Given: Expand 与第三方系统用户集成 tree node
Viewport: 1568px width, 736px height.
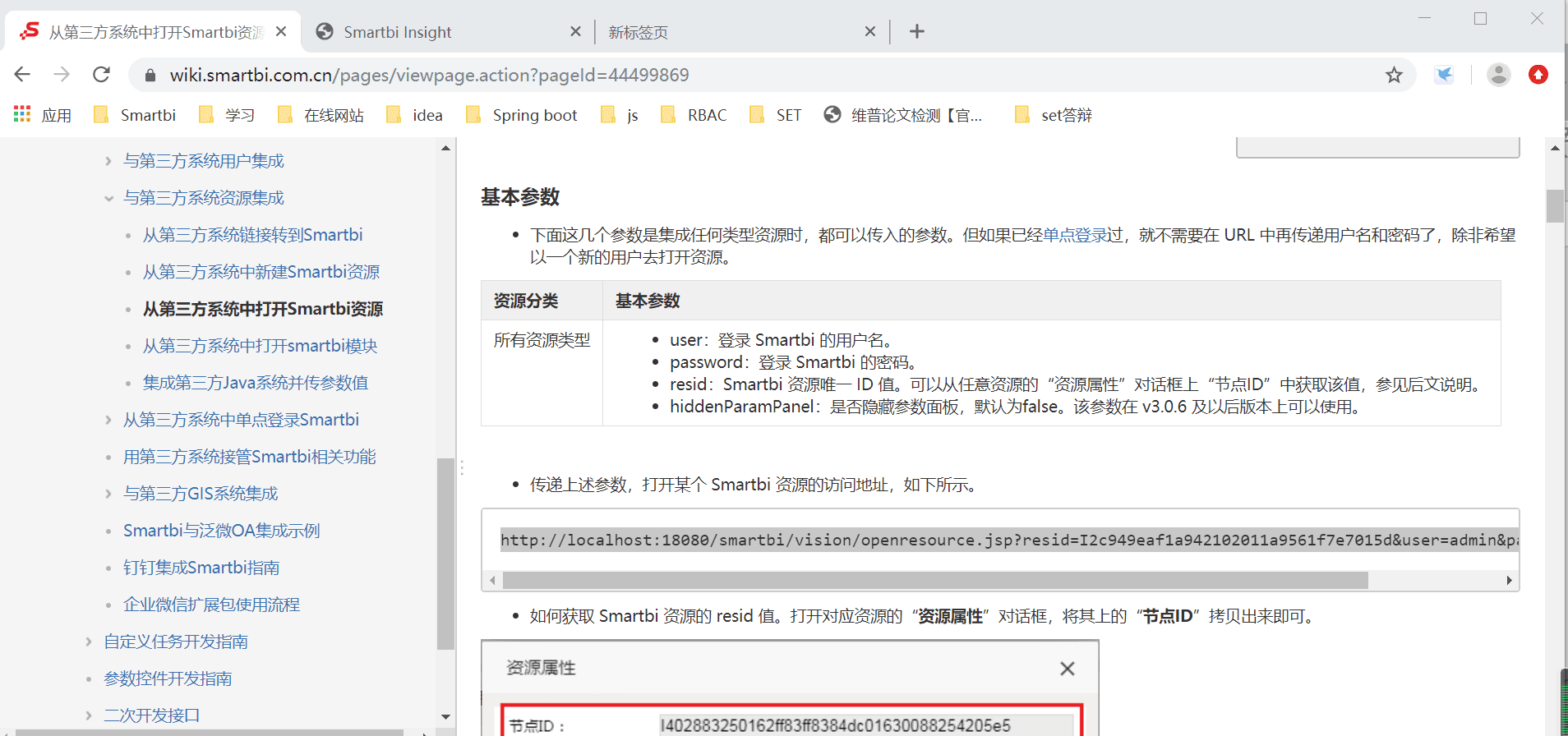Looking at the screenshot, I should (x=108, y=161).
